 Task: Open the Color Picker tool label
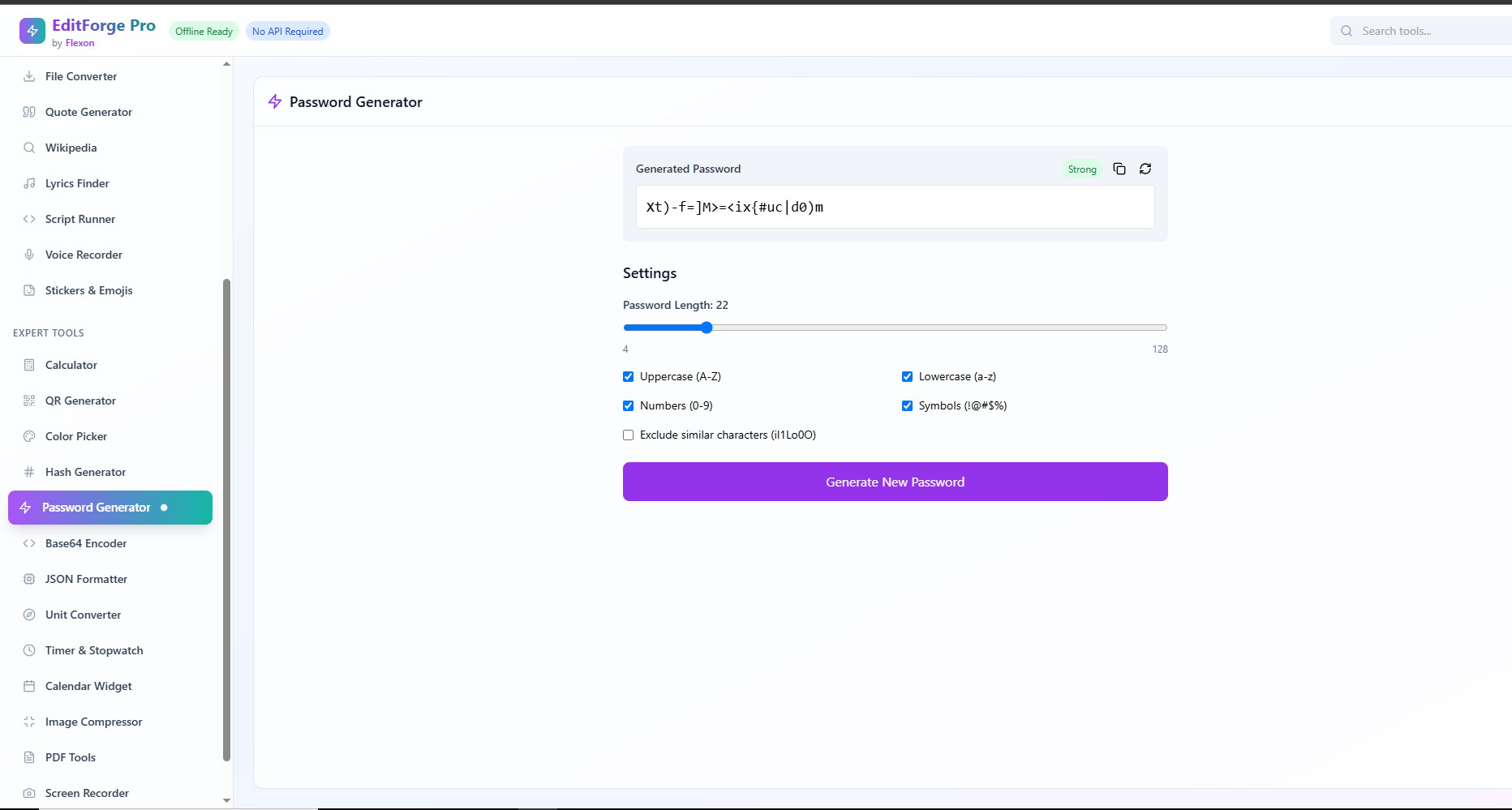76,436
